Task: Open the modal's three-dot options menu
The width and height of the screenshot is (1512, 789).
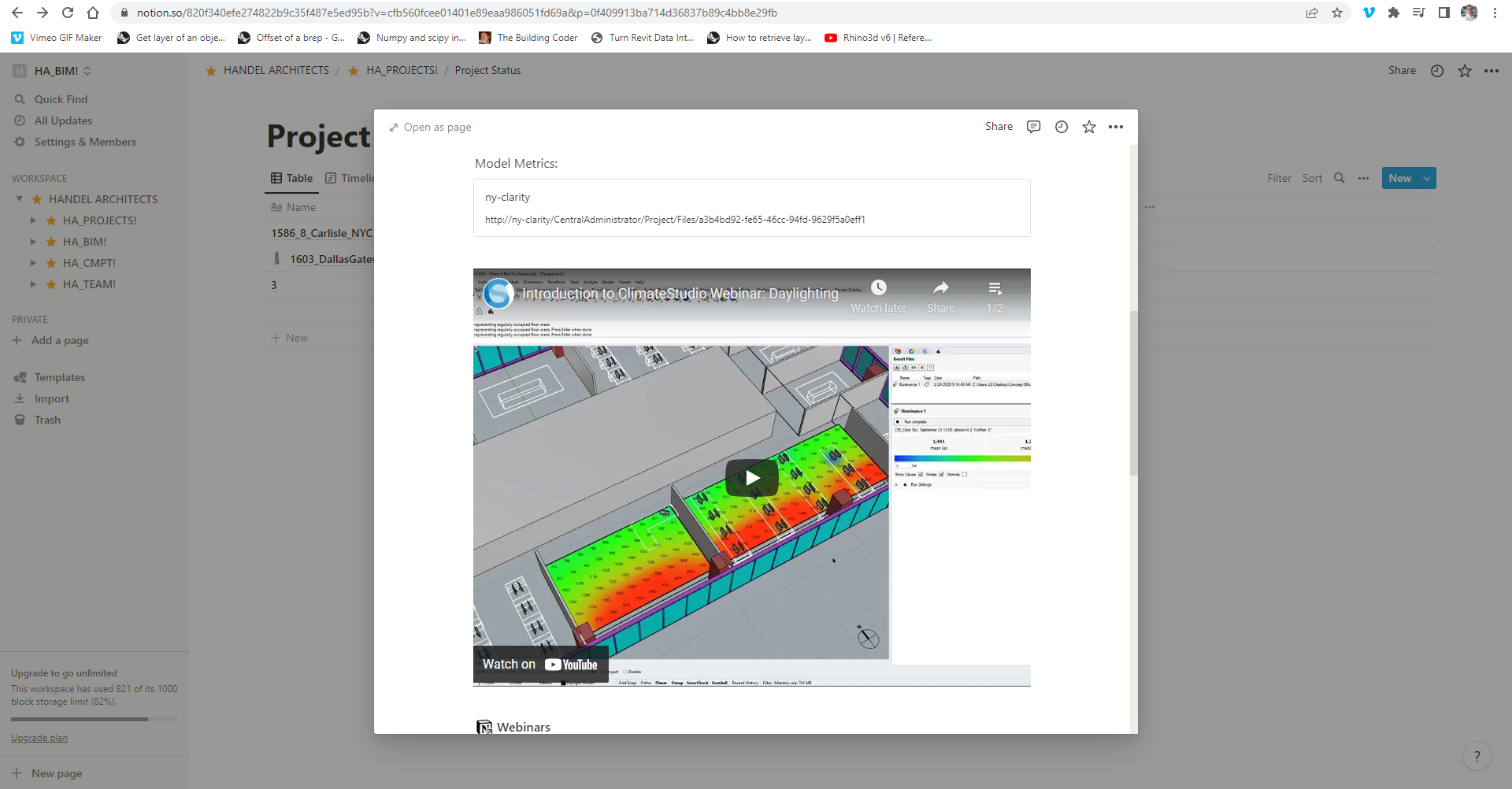Action: (x=1115, y=127)
